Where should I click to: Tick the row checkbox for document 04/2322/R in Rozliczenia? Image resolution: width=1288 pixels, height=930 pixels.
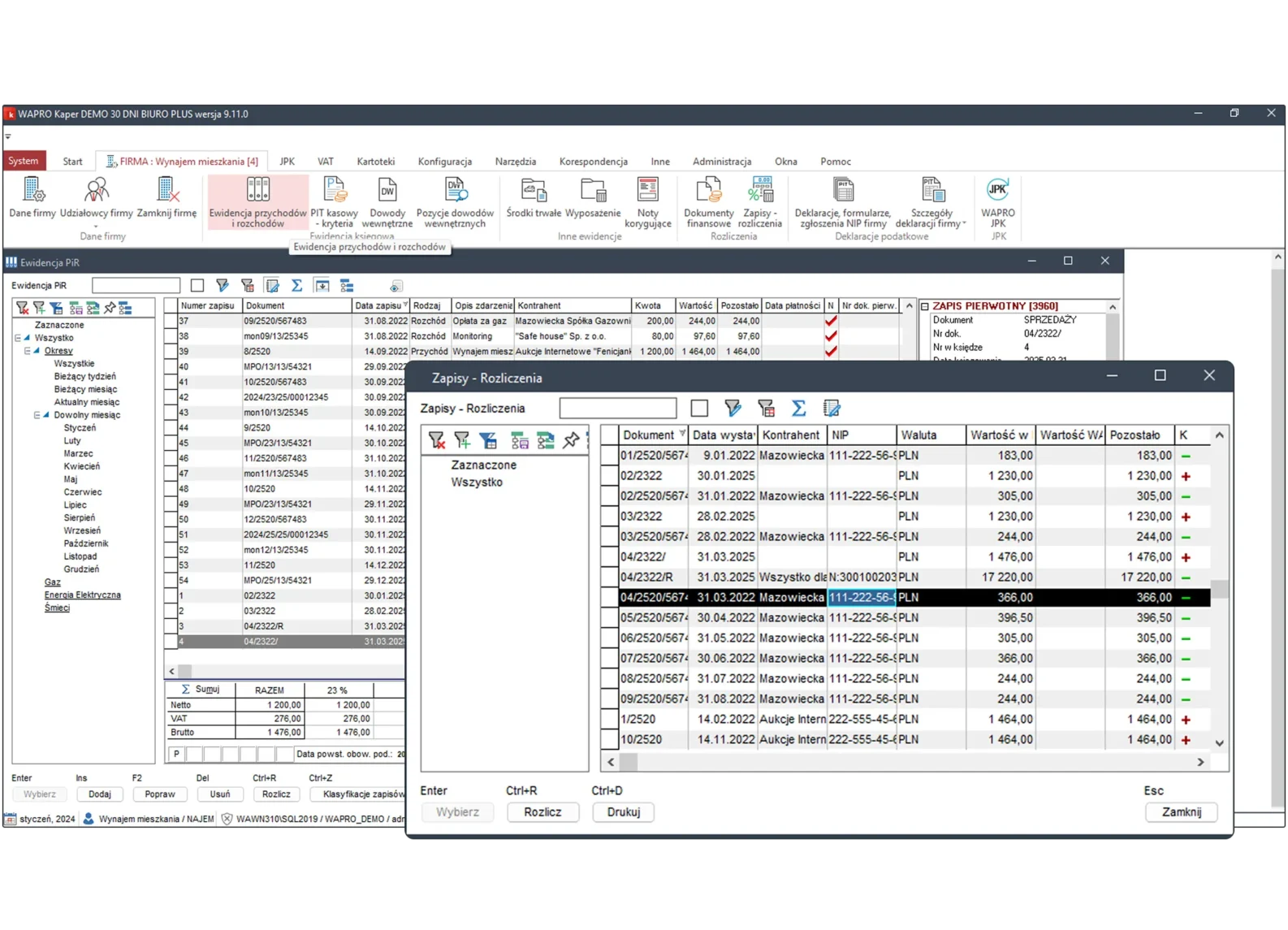click(609, 577)
